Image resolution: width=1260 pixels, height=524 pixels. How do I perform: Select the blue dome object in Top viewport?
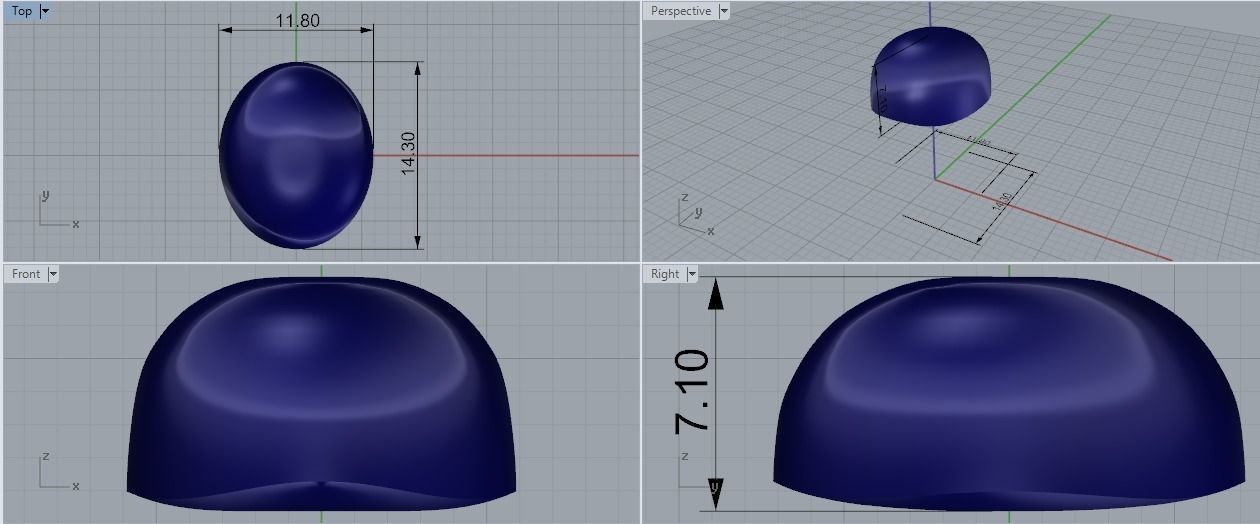pyautogui.click(x=296, y=155)
